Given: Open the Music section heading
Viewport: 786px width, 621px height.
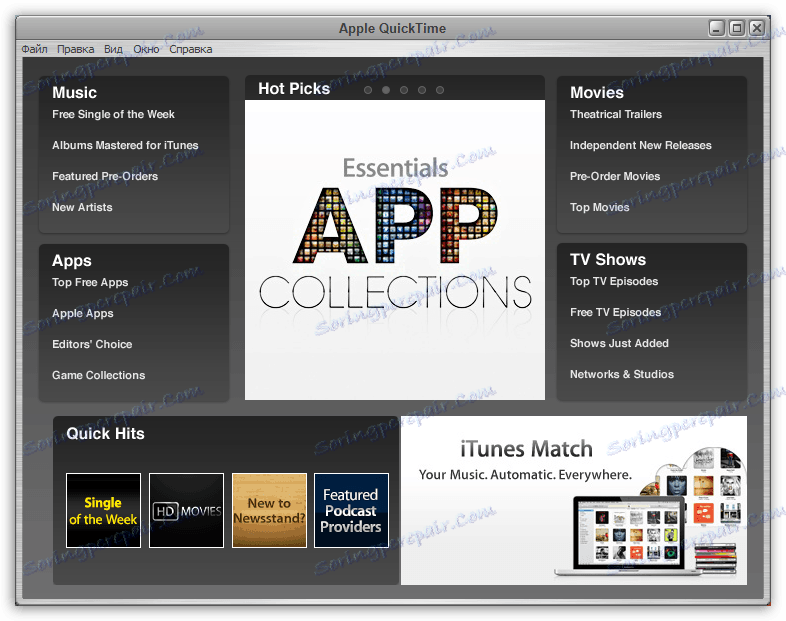Looking at the screenshot, I should click(74, 93).
